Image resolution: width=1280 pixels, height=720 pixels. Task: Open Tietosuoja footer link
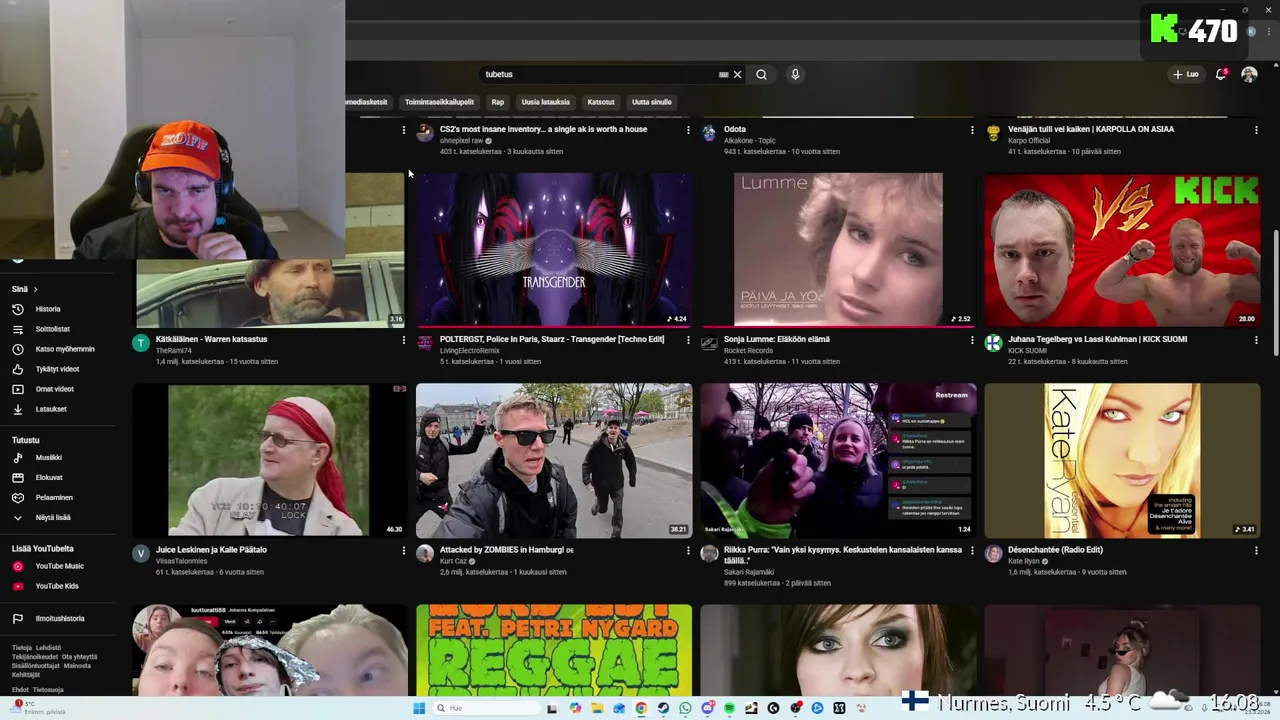pyautogui.click(x=48, y=690)
